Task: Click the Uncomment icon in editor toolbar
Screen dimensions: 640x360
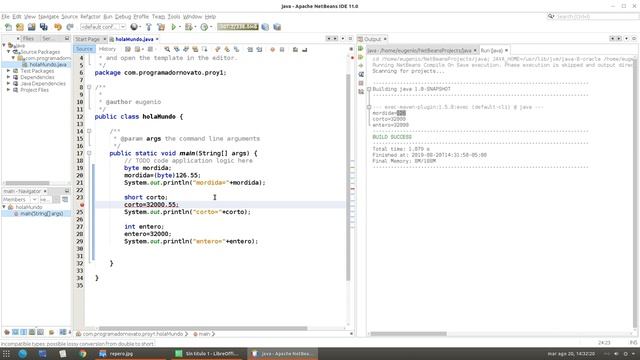Action: (x=304, y=49)
